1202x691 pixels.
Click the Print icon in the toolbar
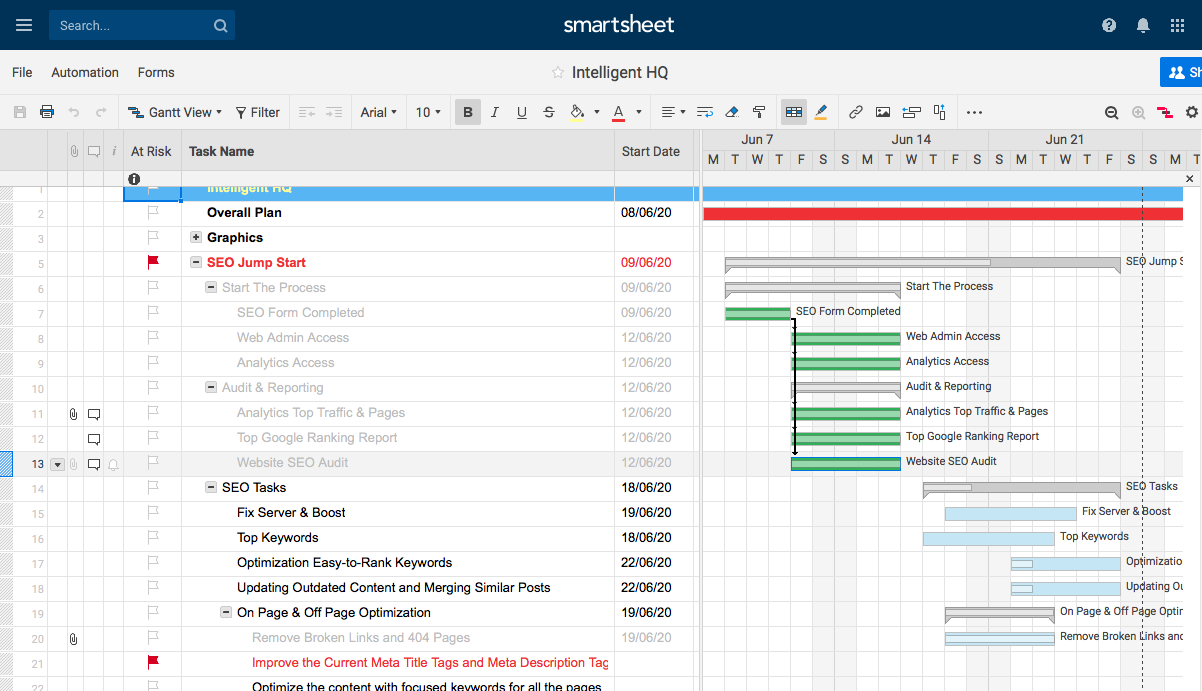pos(47,113)
